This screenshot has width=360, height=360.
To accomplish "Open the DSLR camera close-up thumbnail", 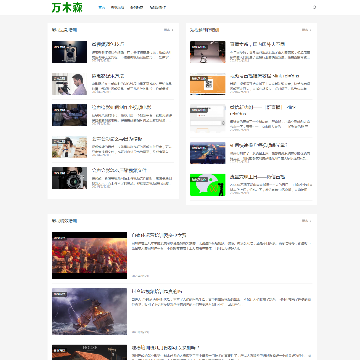I will click(x=69, y=178).
